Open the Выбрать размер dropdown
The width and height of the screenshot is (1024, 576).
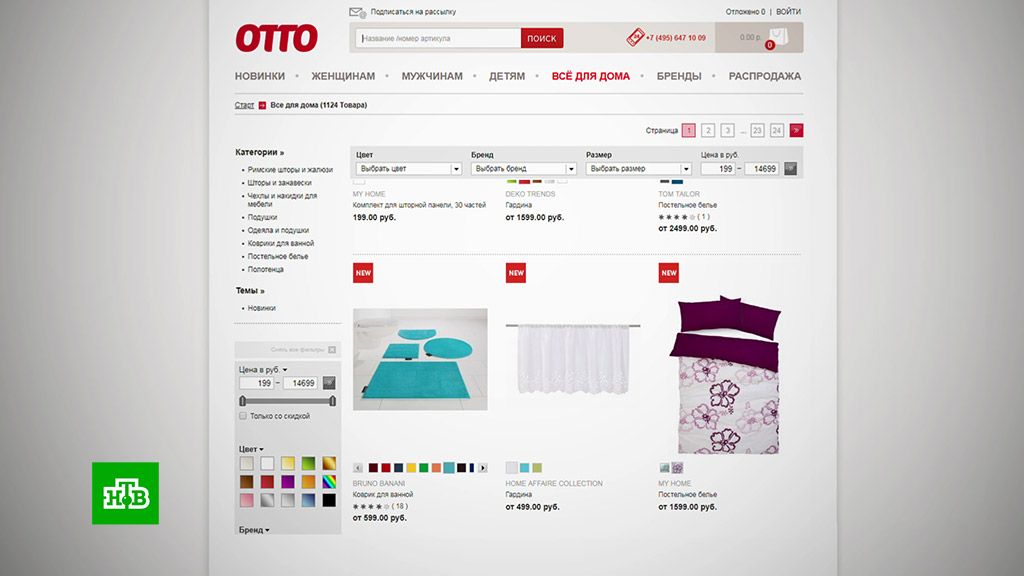[639, 168]
